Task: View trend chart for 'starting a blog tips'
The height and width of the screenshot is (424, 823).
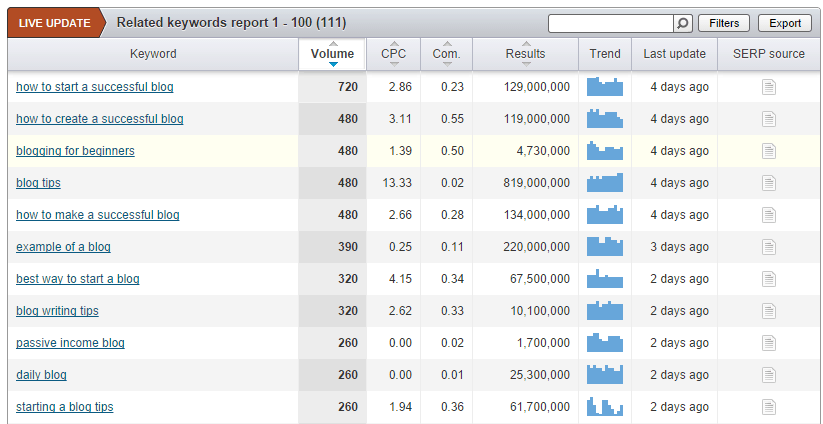Action: point(605,407)
